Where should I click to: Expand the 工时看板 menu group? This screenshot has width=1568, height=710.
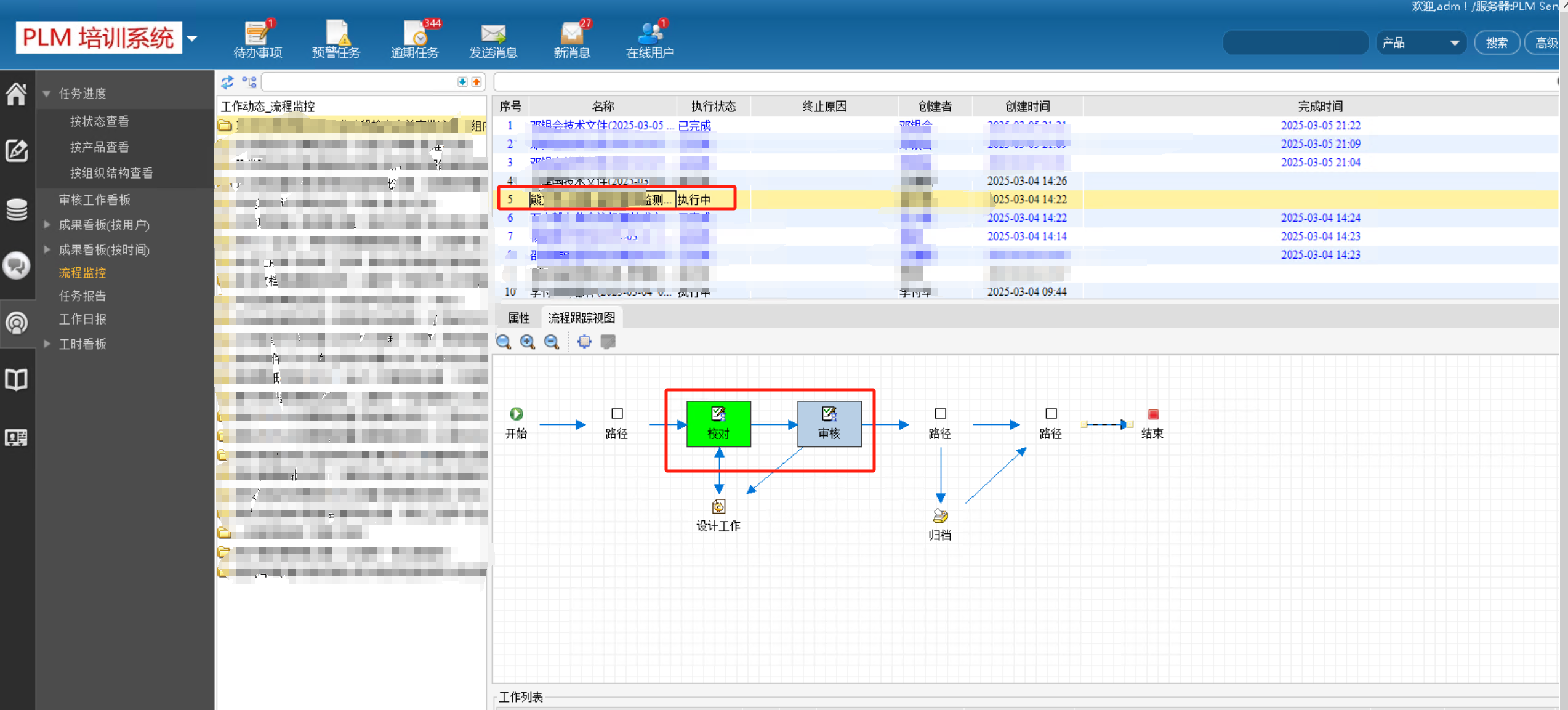coord(47,344)
